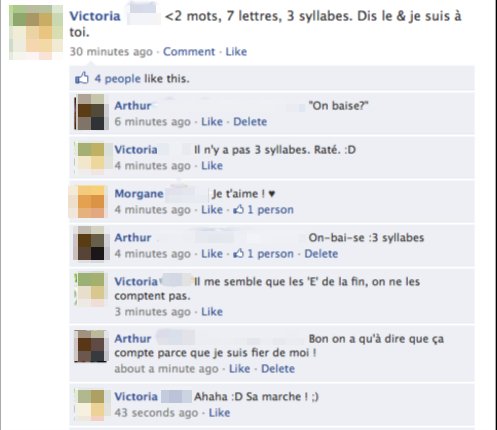The width and height of the screenshot is (497, 430).
Task: Like Arthur's "Bon on a qu'à dire" comment
Action: 239,369
